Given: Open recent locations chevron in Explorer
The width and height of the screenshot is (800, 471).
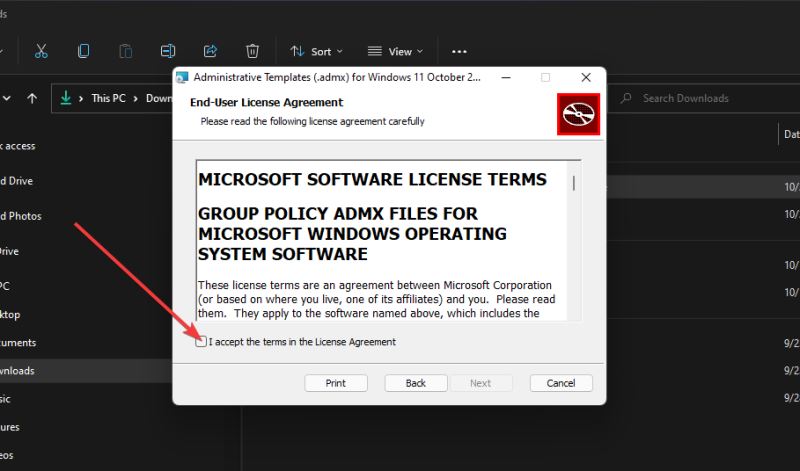Looking at the screenshot, I should [x=7, y=98].
